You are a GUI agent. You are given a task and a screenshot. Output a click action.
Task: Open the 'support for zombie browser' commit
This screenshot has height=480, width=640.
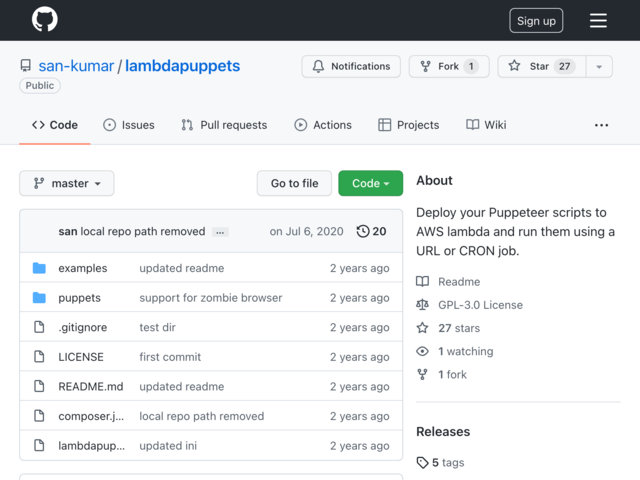(211, 298)
